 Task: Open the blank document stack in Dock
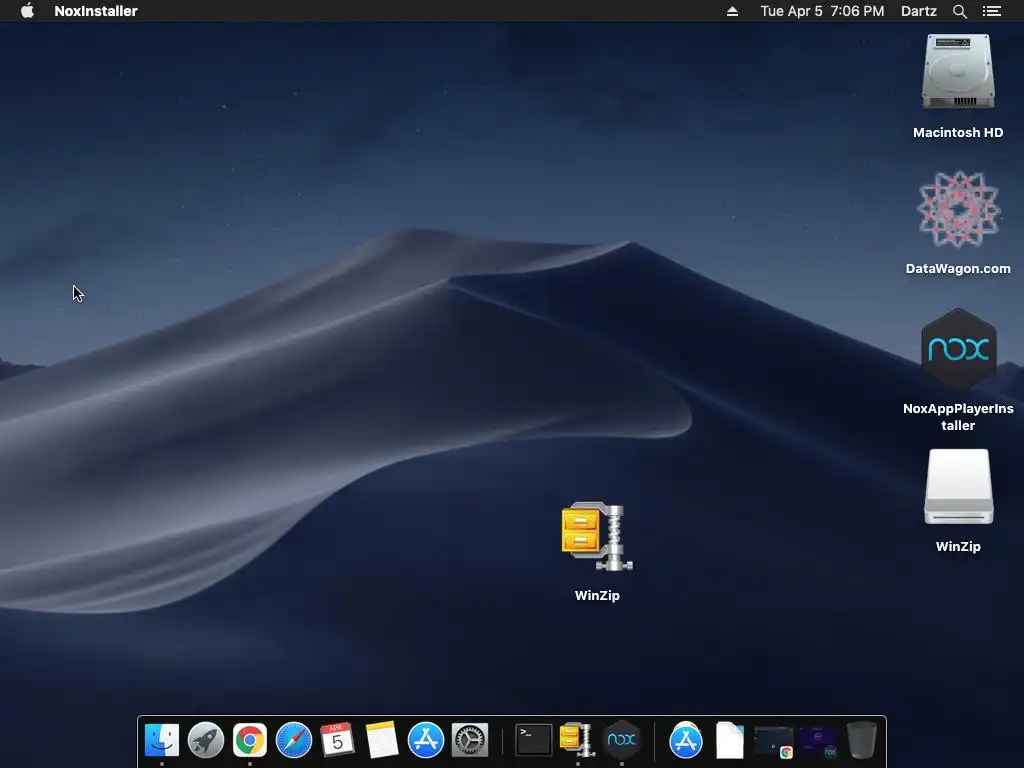(x=729, y=740)
